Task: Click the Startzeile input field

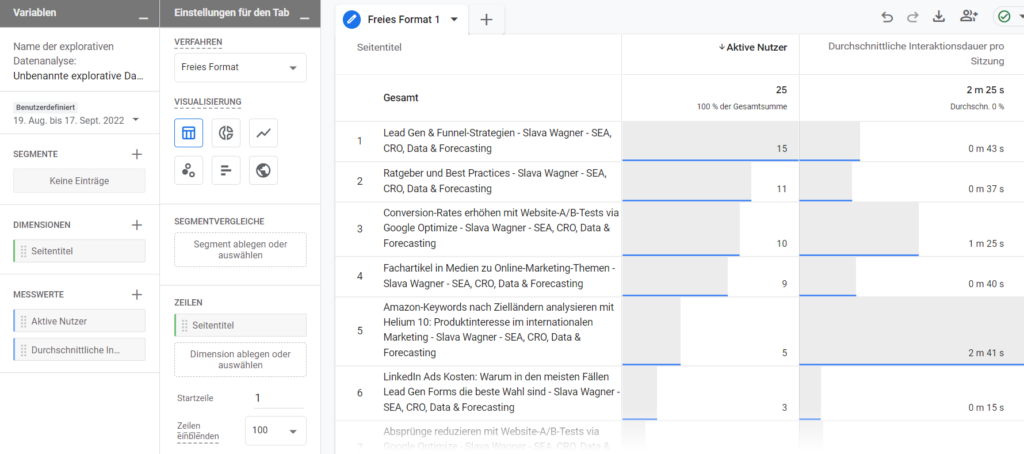Action: click(279, 398)
